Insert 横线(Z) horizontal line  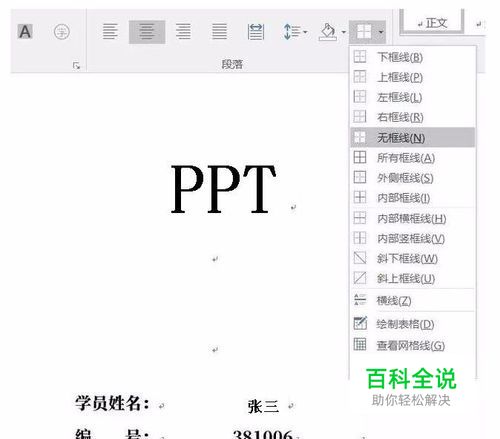pyautogui.click(x=413, y=300)
